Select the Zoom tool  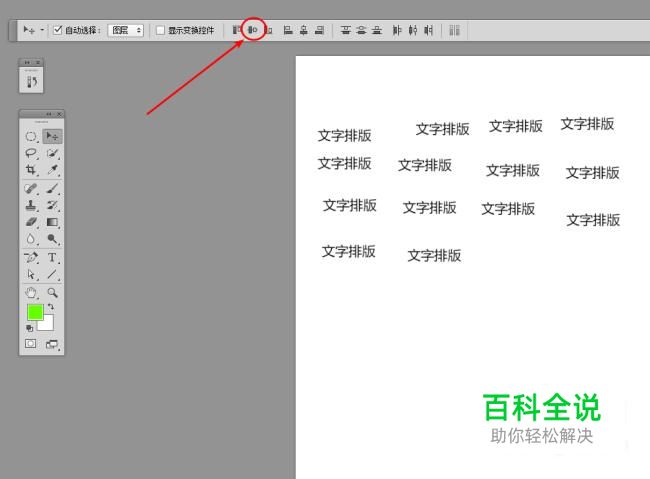coord(52,293)
